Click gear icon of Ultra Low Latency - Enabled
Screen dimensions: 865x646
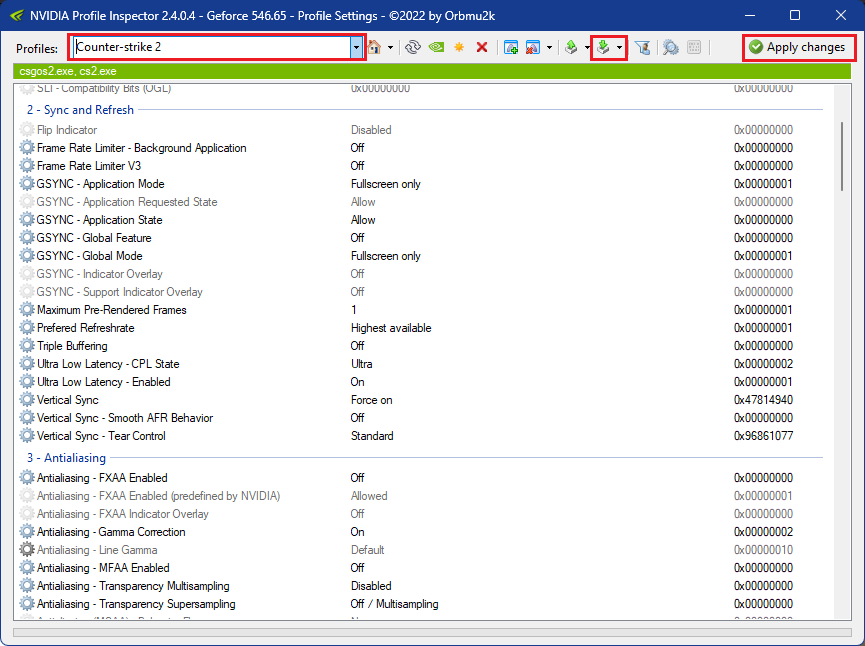(x=27, y=382)
